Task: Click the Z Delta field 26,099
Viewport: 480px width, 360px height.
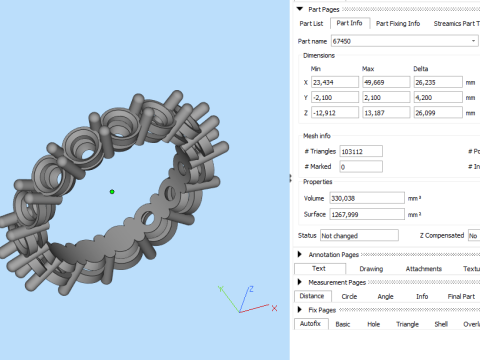Action: (x=438, y=113)
